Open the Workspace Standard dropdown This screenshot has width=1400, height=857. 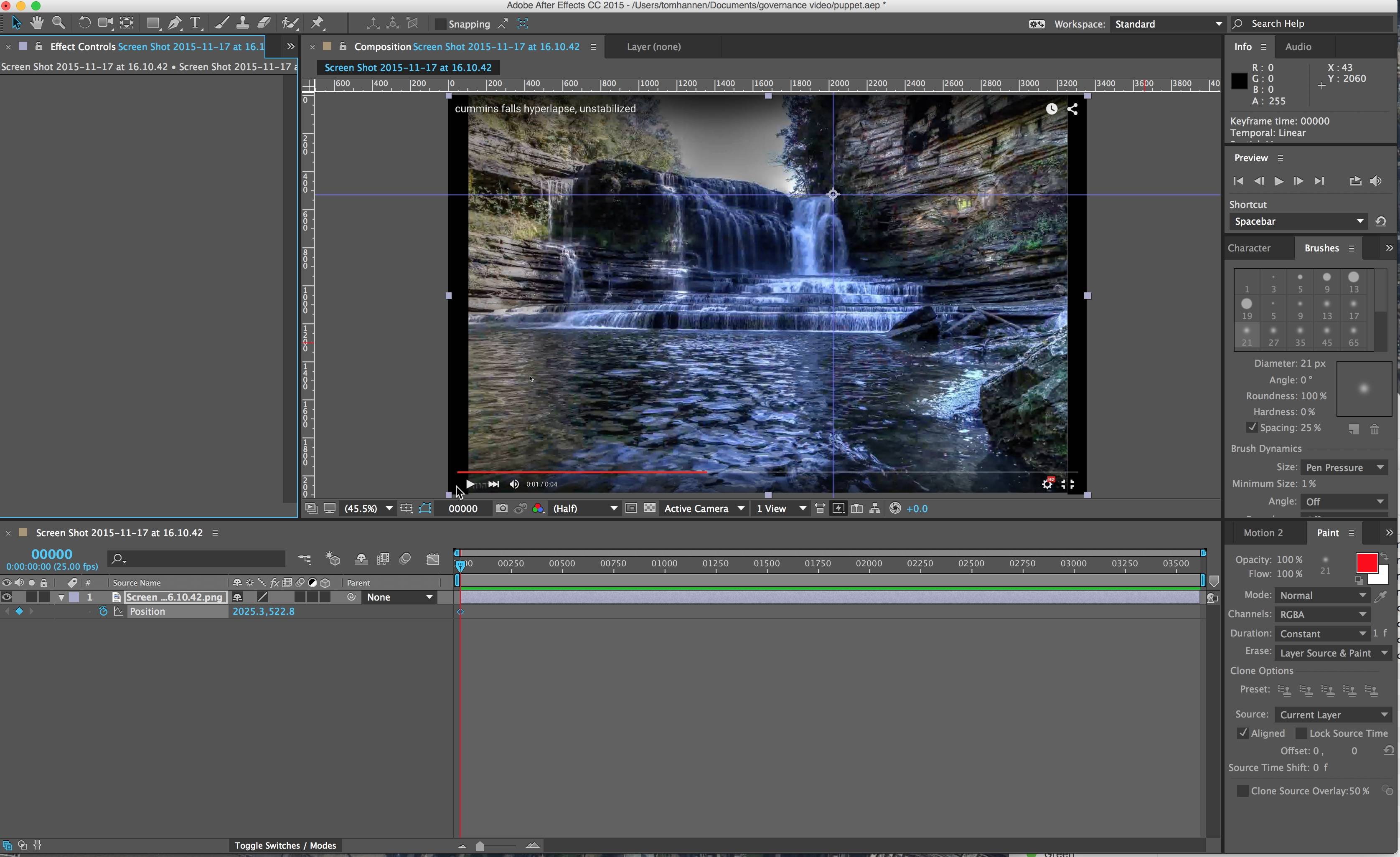[1168, 24]
